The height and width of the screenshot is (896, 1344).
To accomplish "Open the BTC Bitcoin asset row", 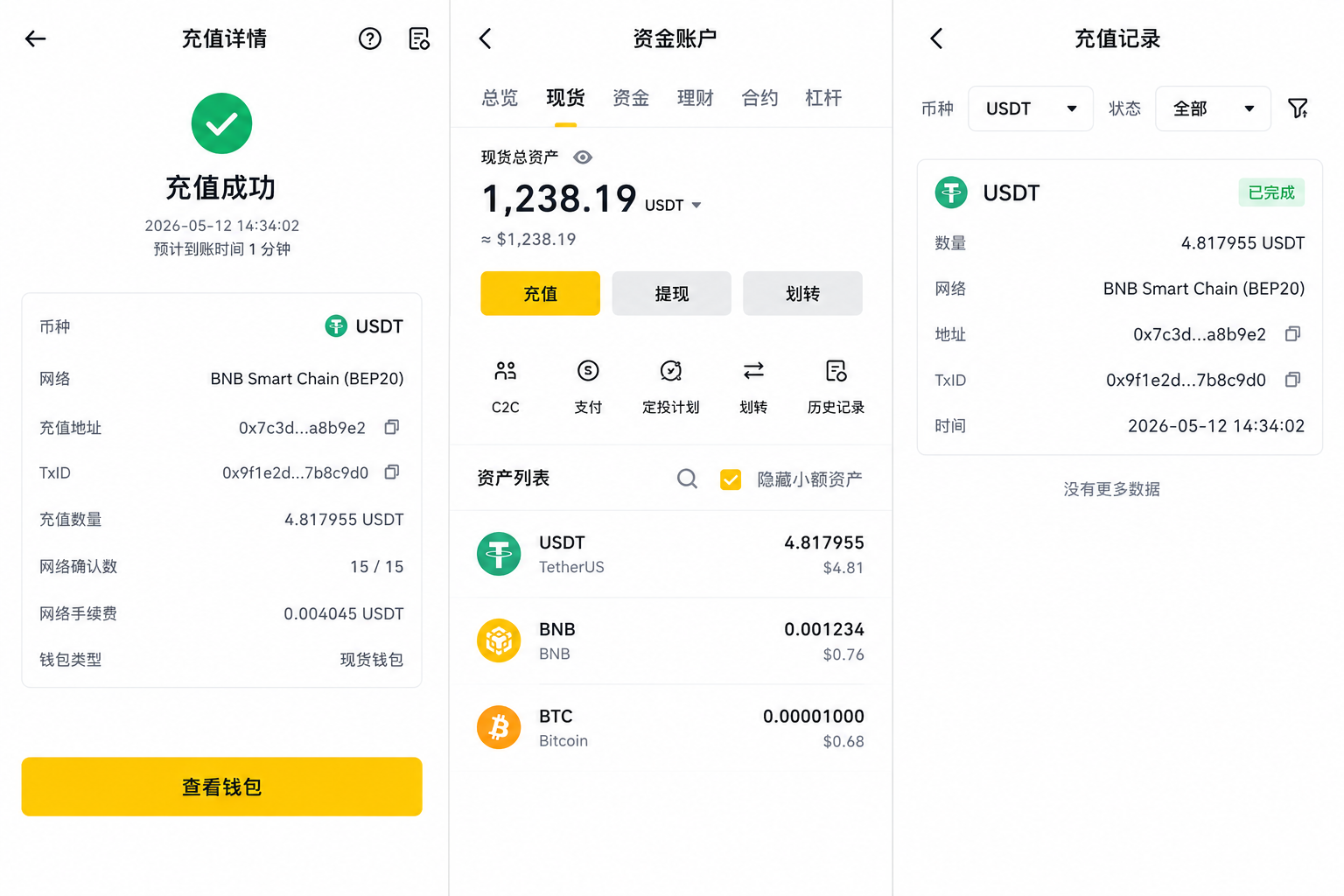I will (671, 727).
